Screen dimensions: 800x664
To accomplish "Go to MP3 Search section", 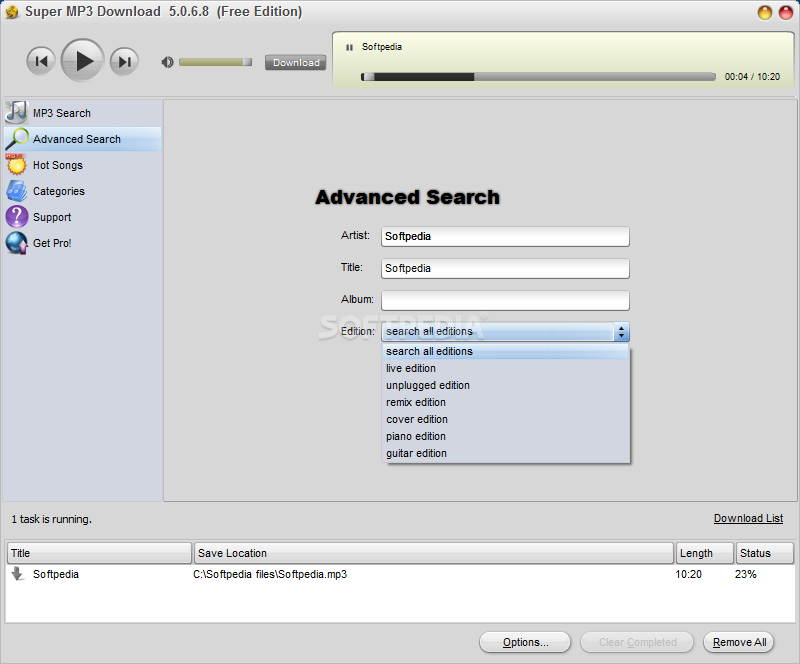I will pos(83,113).
